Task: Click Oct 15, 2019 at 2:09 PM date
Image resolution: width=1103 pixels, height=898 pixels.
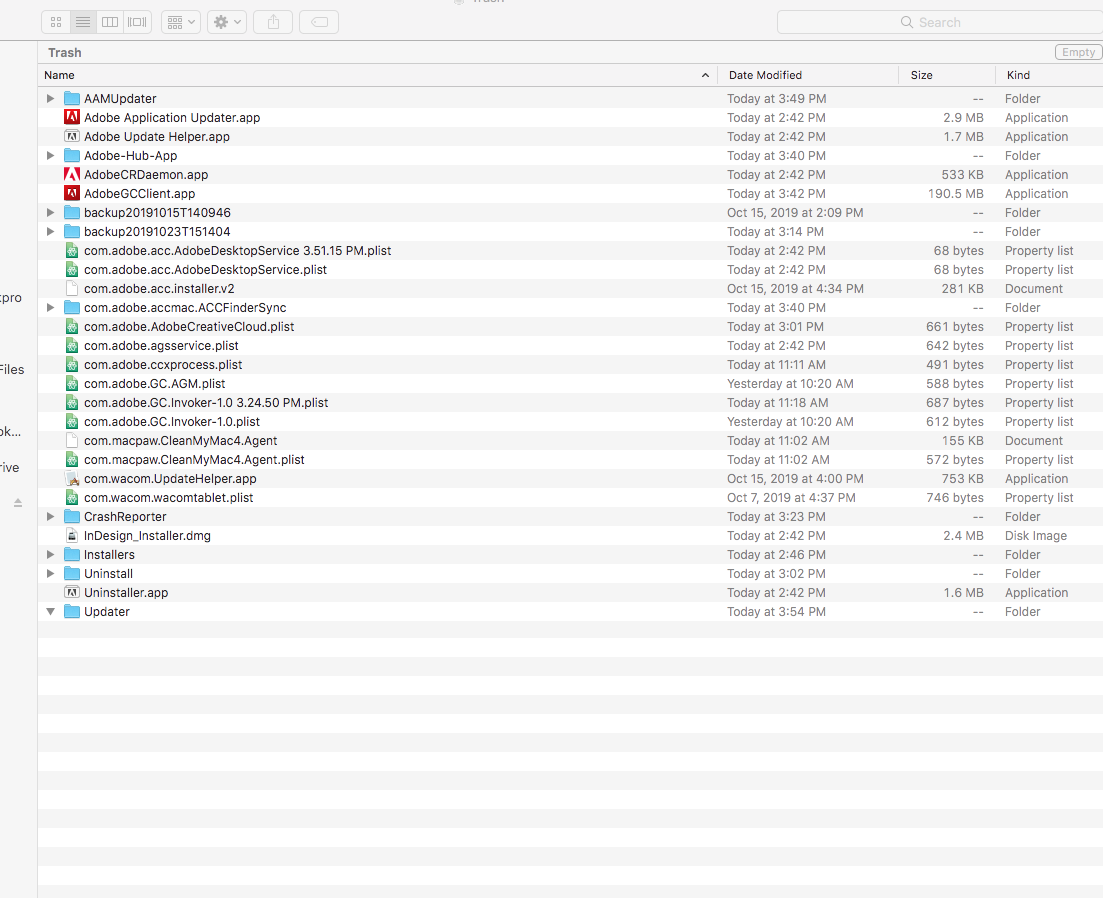Action: point(795,212)
